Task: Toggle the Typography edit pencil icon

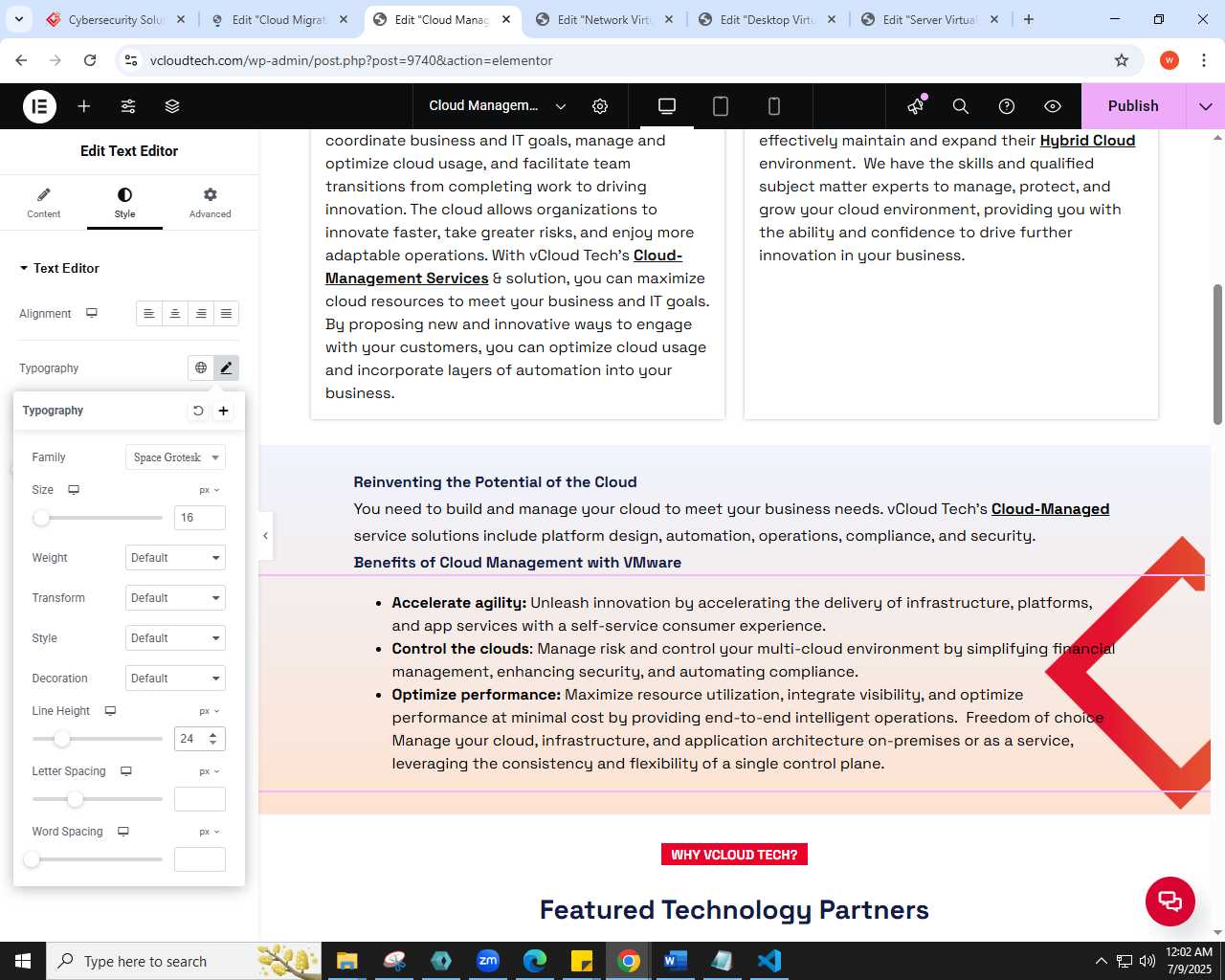Action: coord(226,367)
